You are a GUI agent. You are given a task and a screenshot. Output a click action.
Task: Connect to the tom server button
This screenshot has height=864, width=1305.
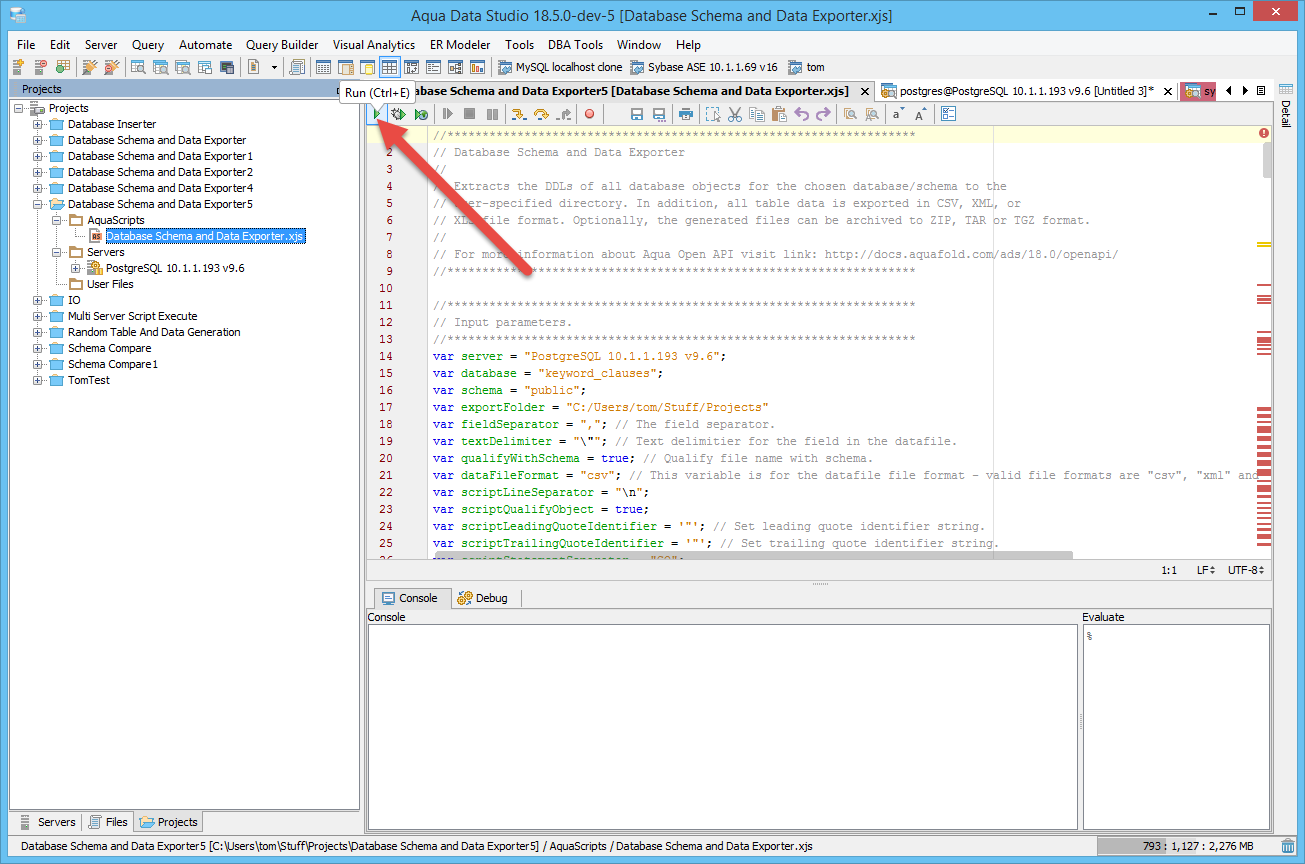(807, 67)
